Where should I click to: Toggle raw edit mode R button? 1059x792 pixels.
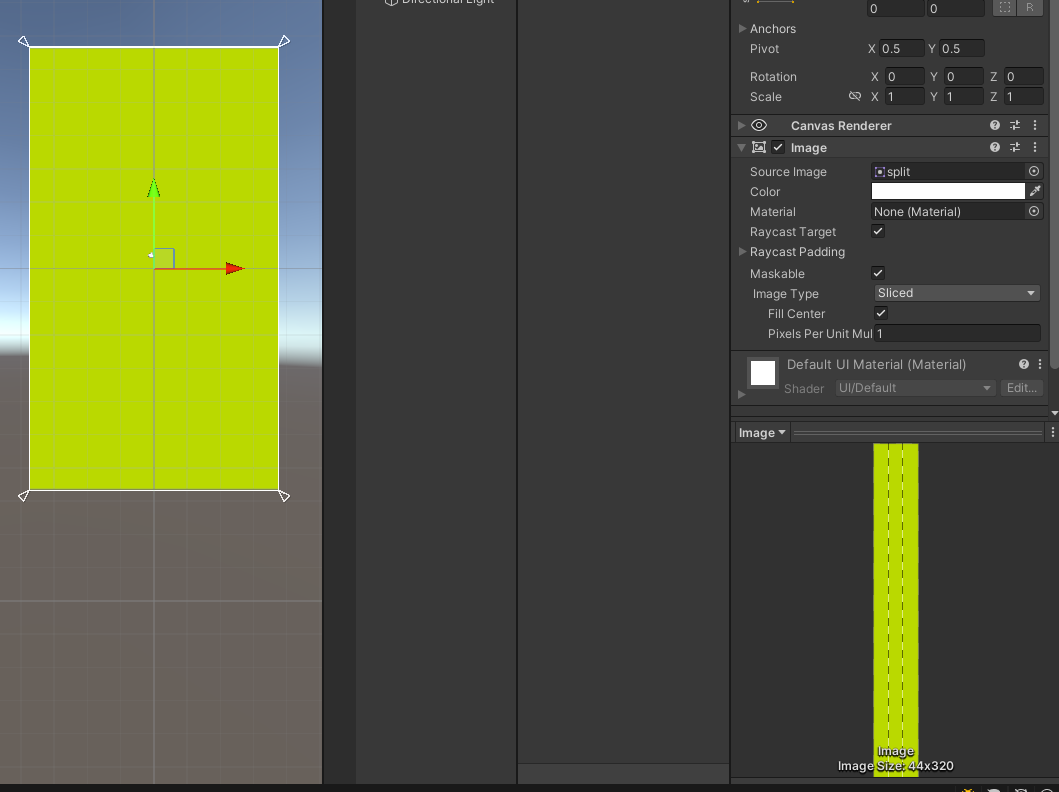1029,7
